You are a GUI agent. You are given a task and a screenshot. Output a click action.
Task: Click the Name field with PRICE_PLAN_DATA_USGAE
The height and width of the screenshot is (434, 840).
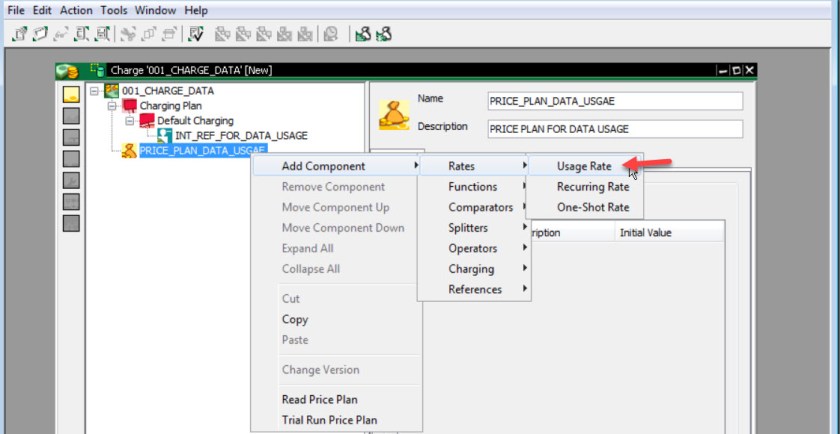615,101
